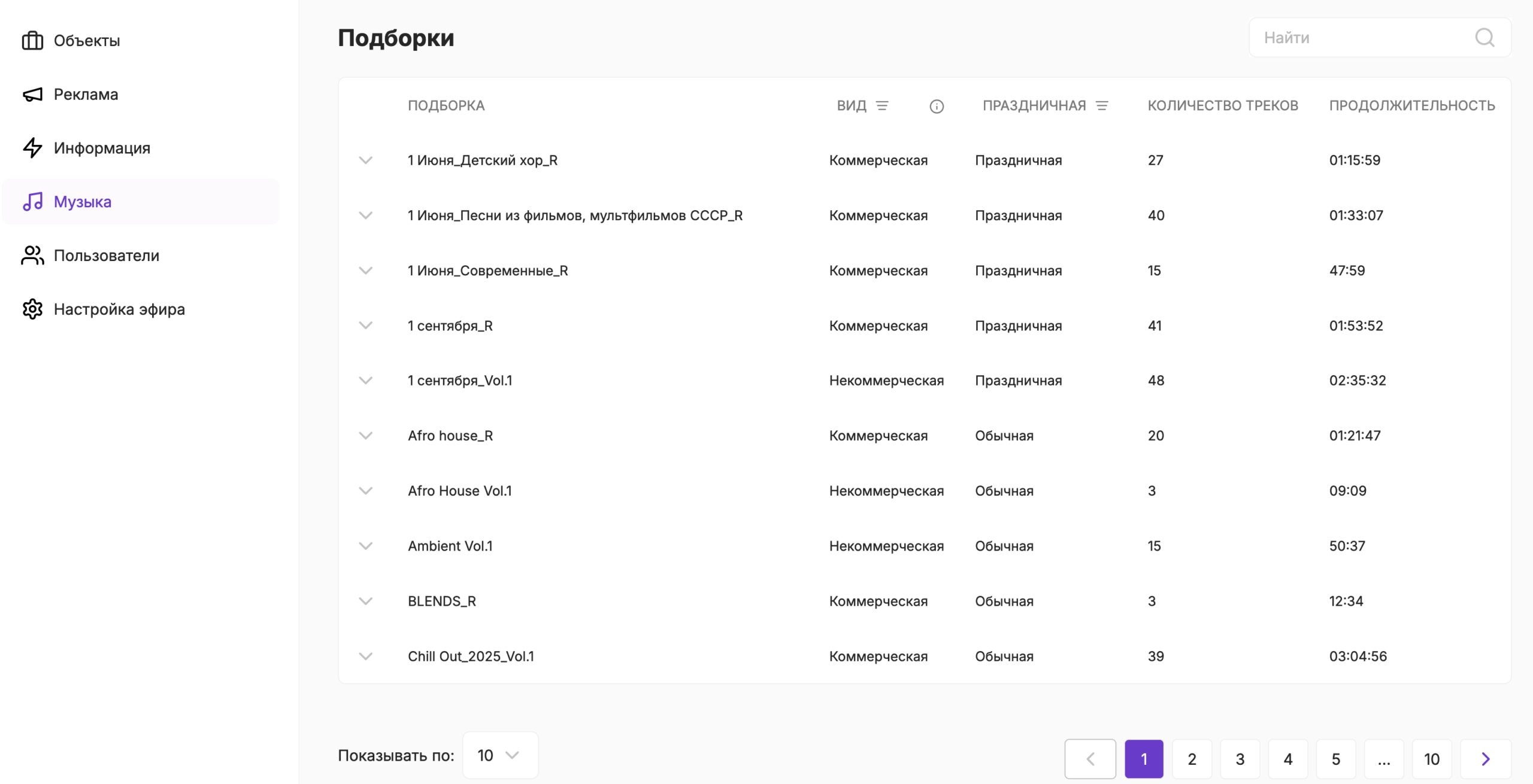Select the Реклама megaphone icon
Viewport: 1533px width, 784px height.
pyautogui.click(x=32, y=94)
